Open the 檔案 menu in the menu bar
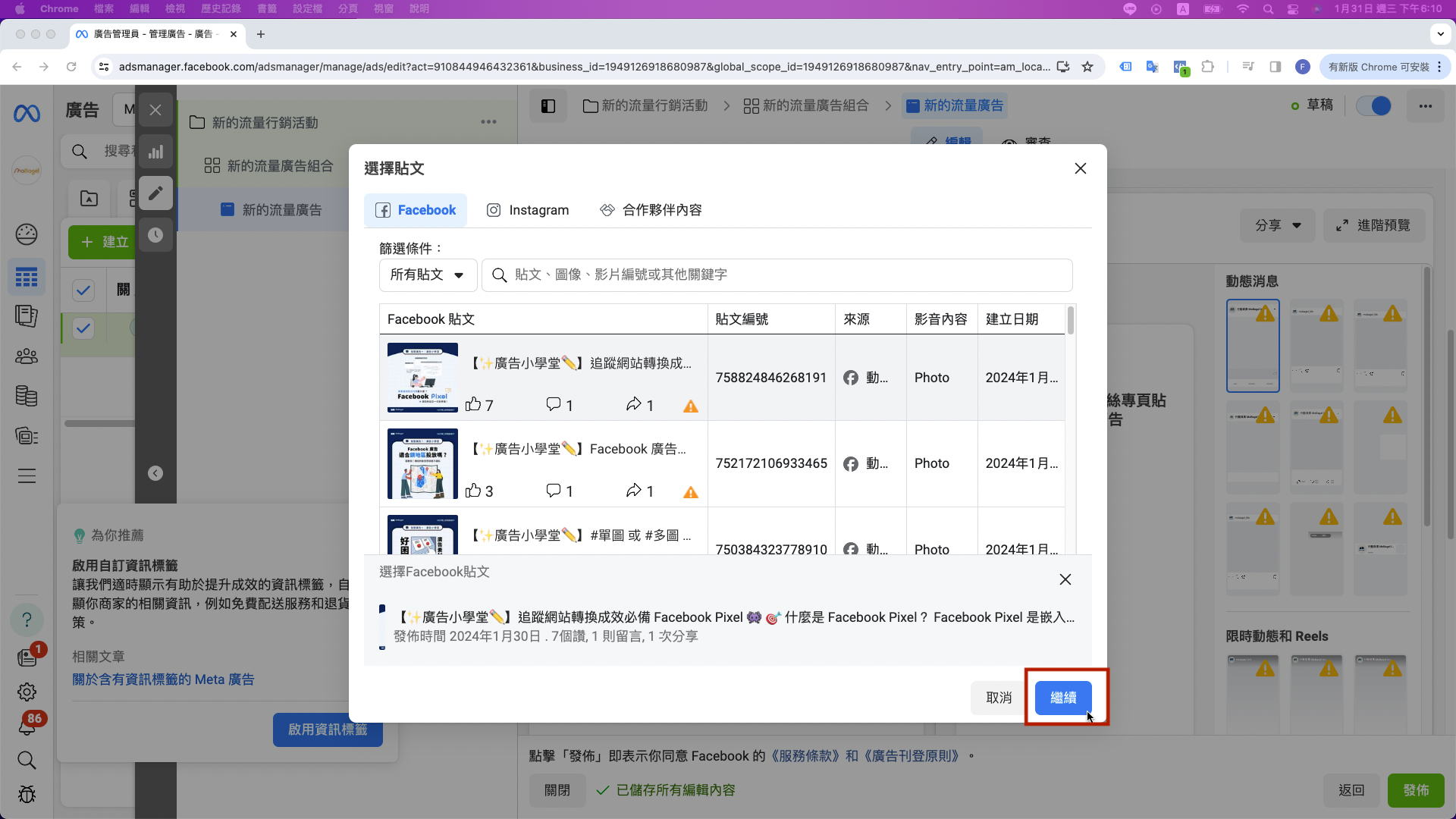The height and width of the screenshot is (819, 1456). (104, 8)
